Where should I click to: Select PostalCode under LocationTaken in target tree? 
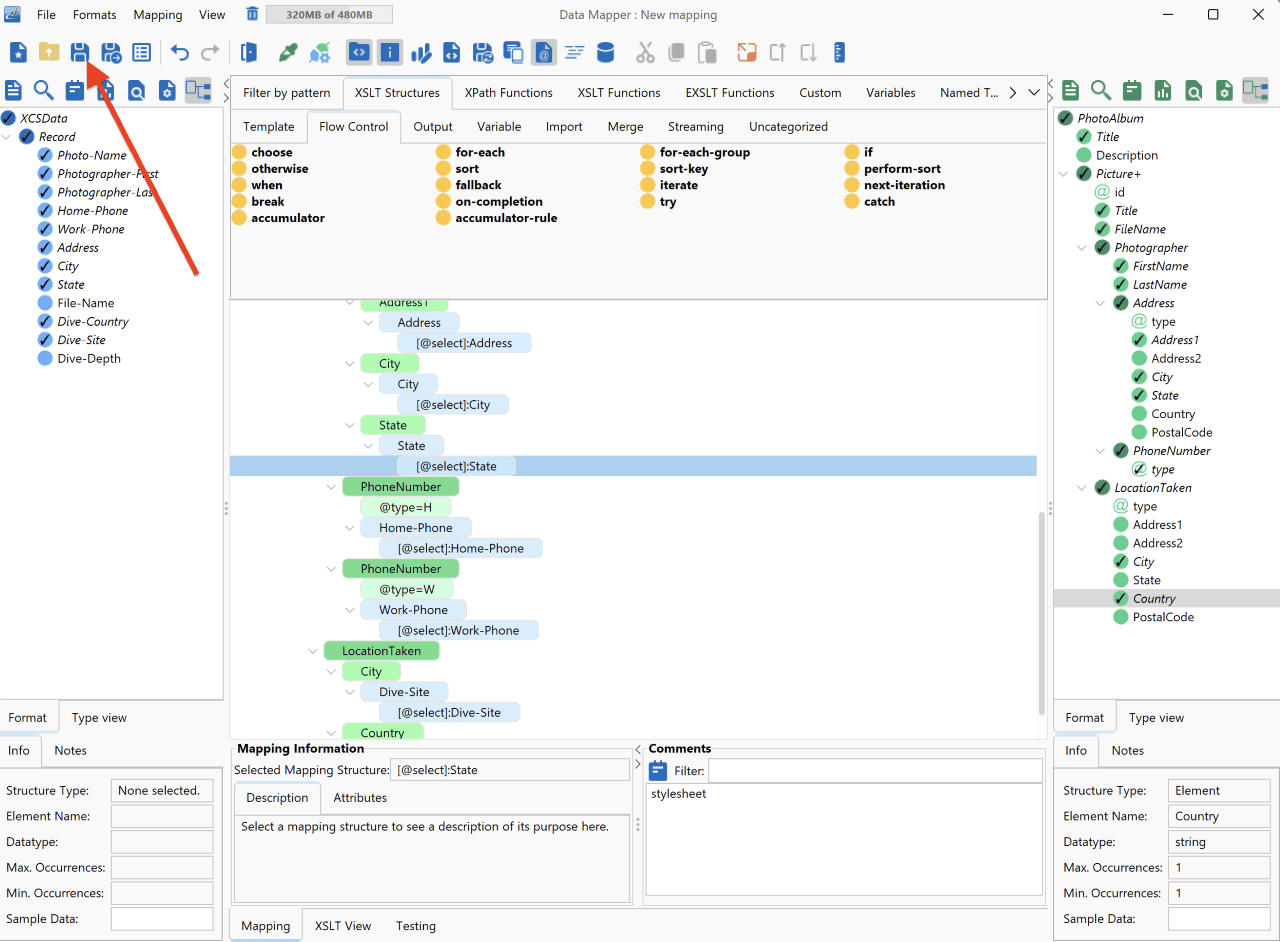click(1163, 618)
